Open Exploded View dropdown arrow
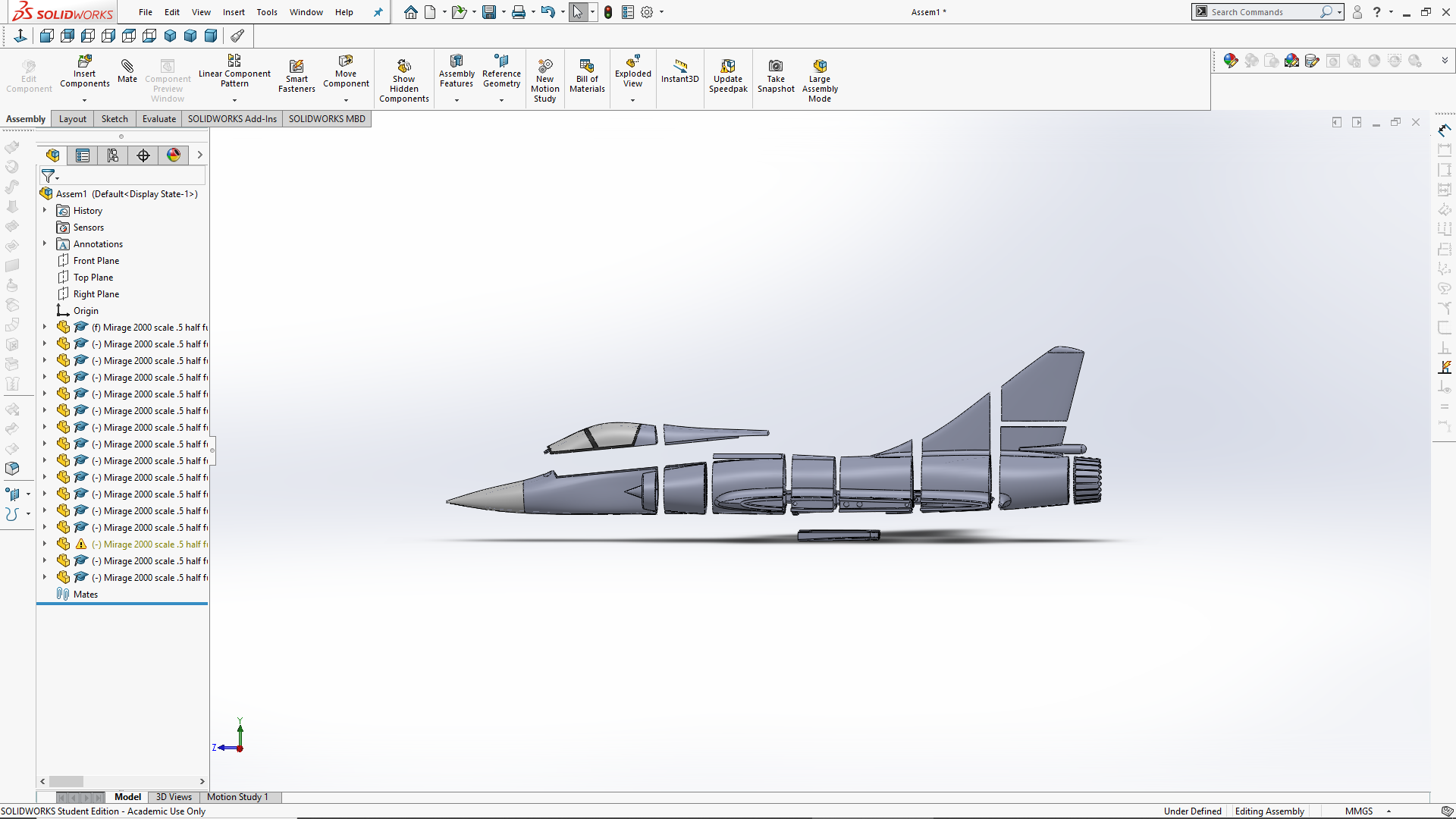Screen dimensions: 1456x819 [632, 100]
